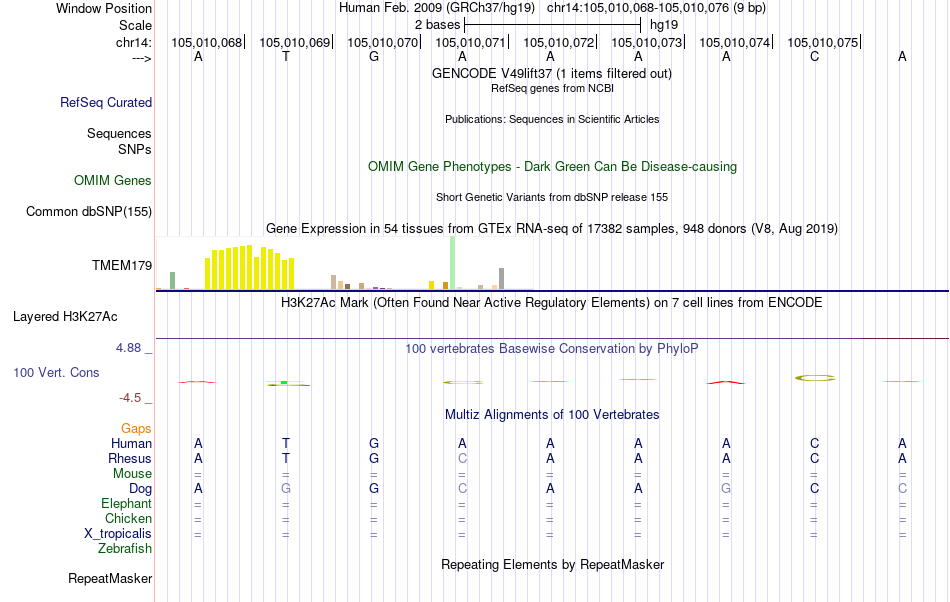The height and width of the screenshot is (602, 950).
Task: Click Publications: Sequences in Scientific Articles title
Action: click(552, 119)
